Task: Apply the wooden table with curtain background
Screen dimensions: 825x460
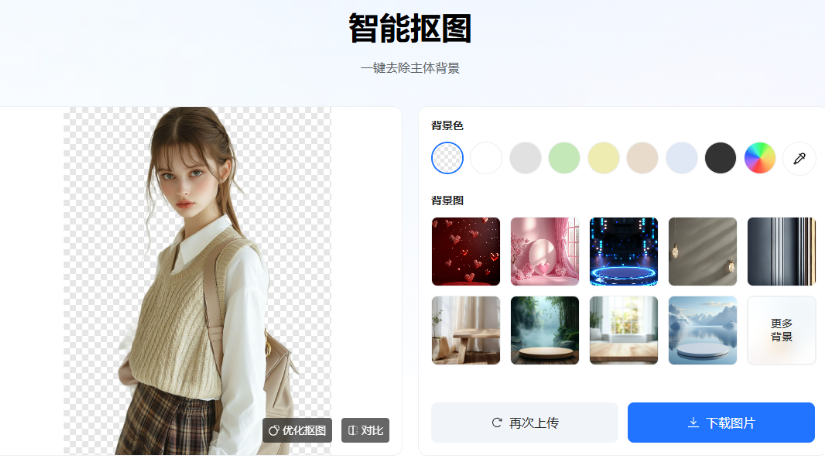Action: pyautogui.click(x=466, y=331)
